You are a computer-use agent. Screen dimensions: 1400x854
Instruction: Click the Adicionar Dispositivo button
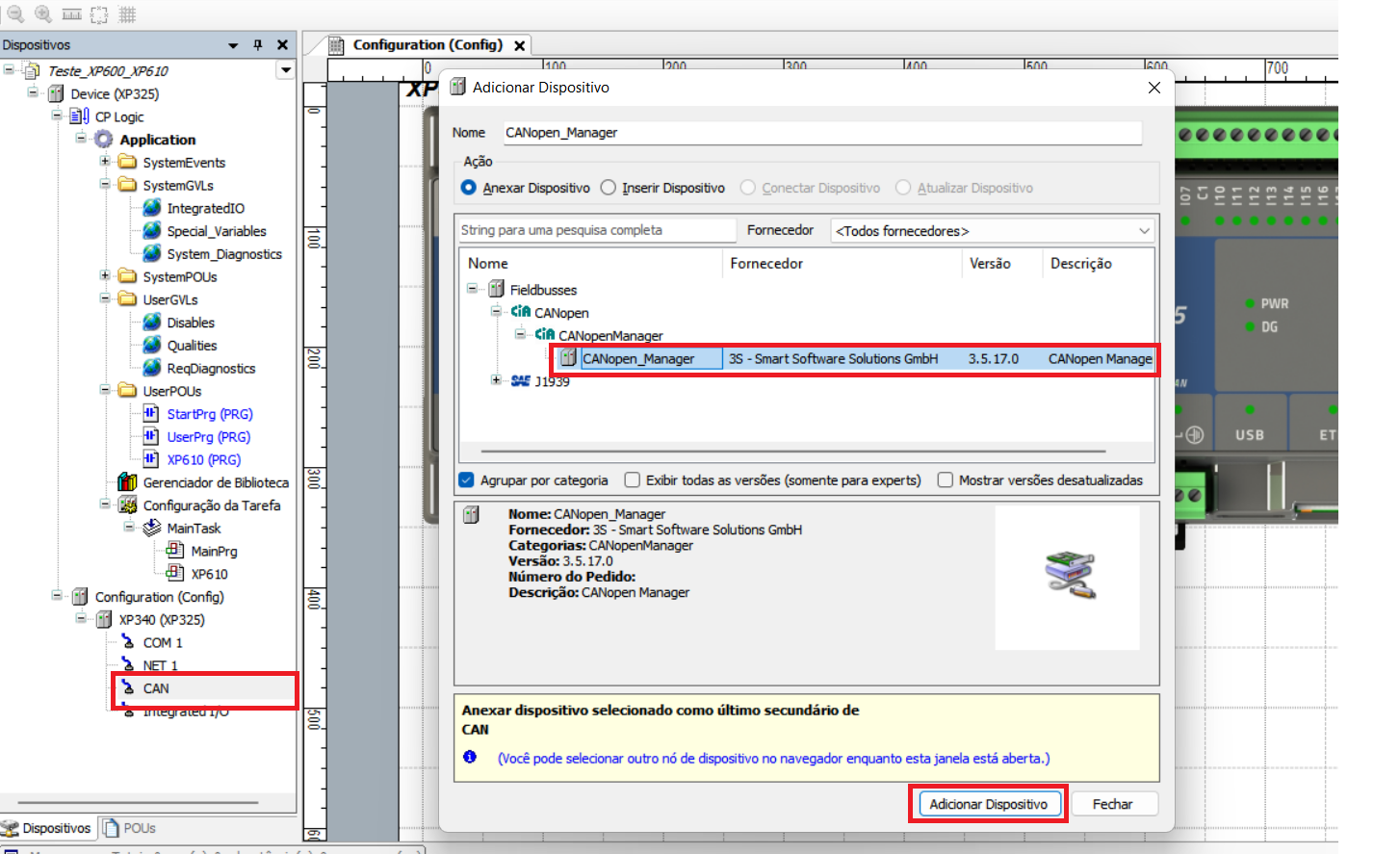988,804
